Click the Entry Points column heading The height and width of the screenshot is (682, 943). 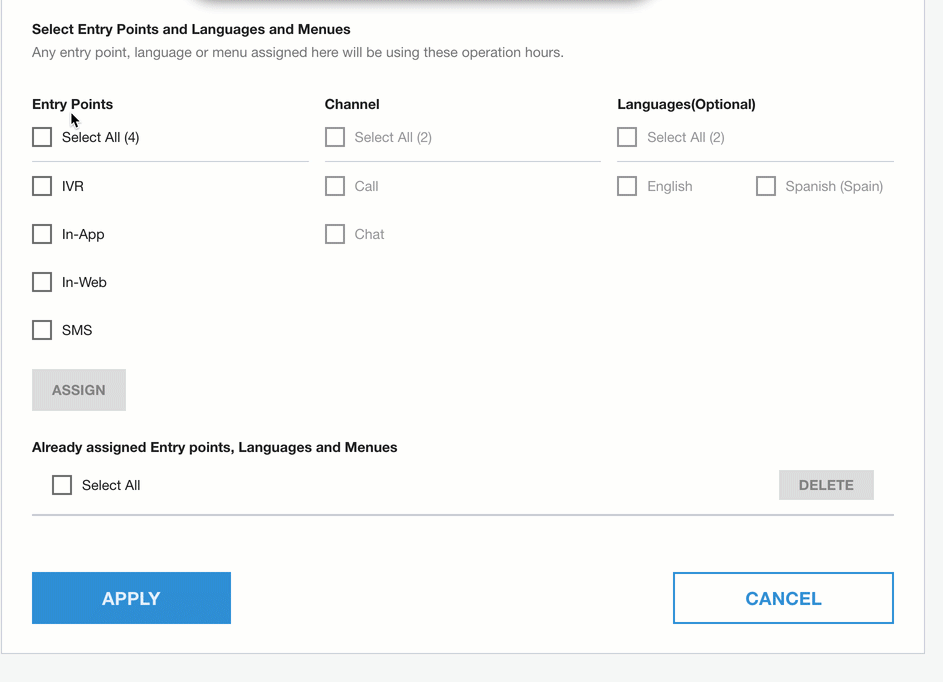pos(72,104)
